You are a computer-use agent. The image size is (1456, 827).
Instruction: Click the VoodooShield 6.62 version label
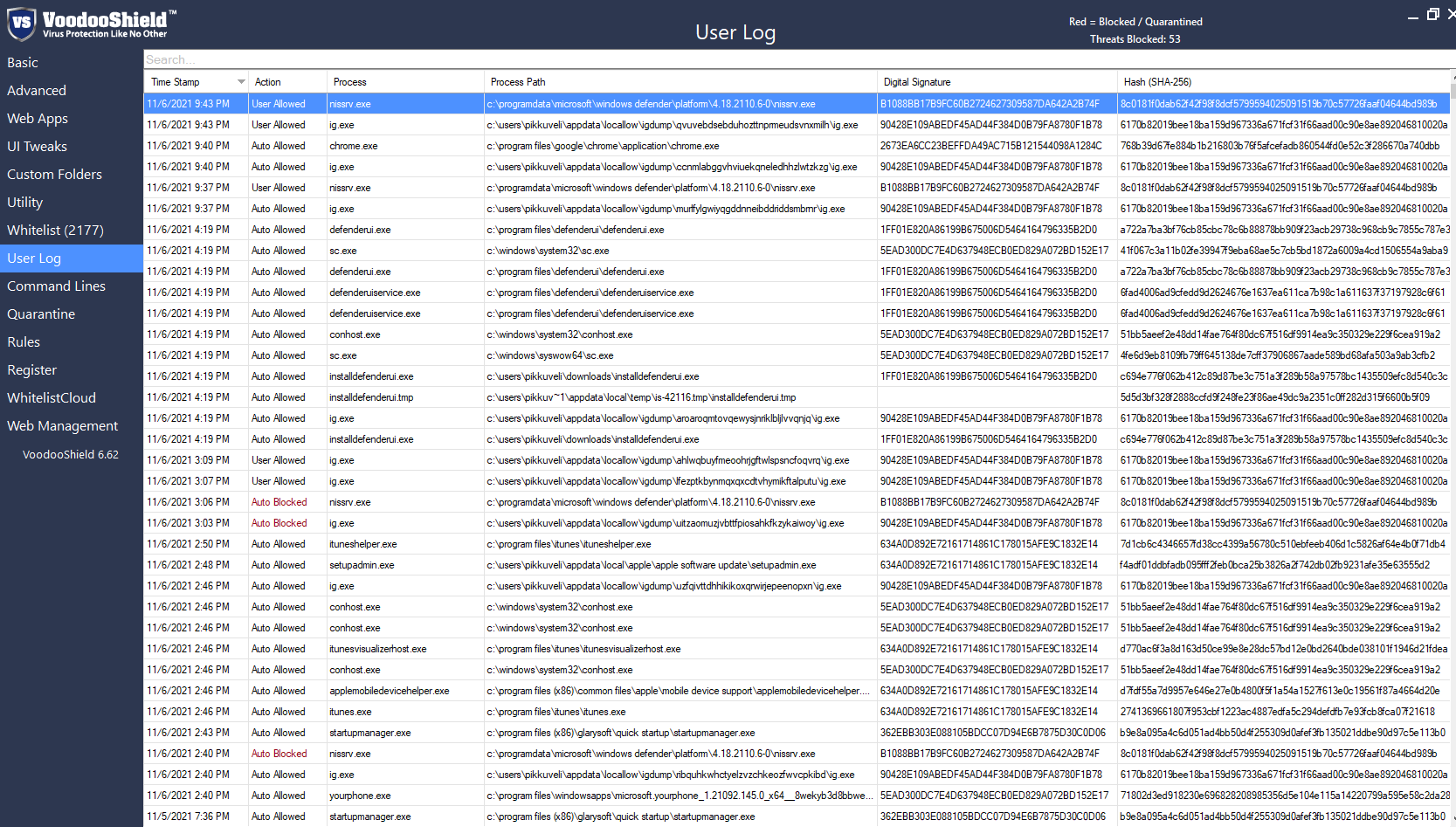pos(71,455)
